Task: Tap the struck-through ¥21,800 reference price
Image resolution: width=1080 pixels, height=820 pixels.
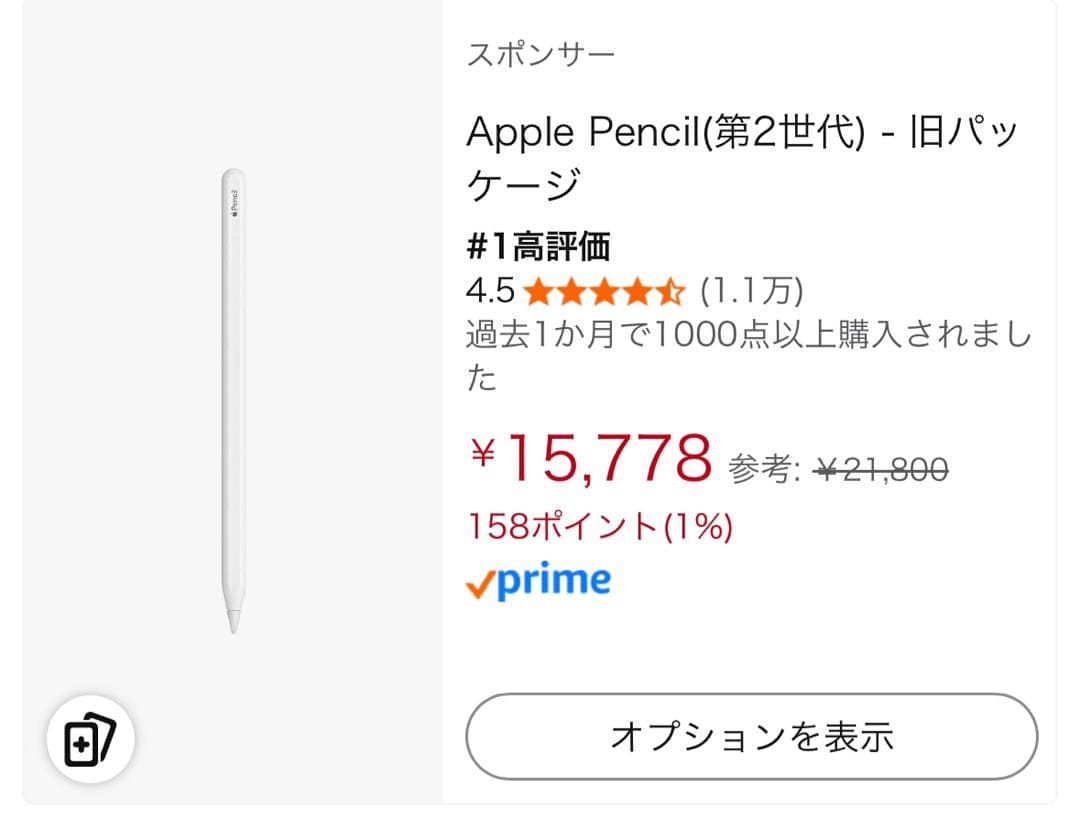Action: pos(878,465)
